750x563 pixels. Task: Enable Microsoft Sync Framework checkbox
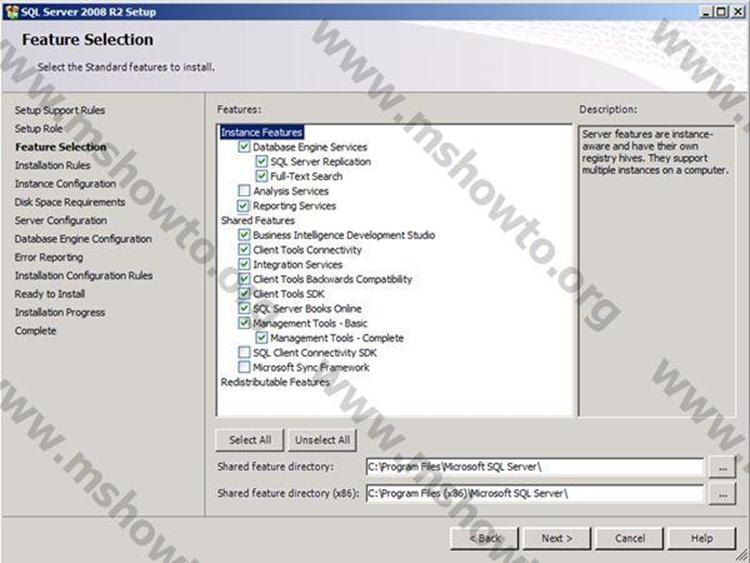pyautogui.click(x=244, y=367)
